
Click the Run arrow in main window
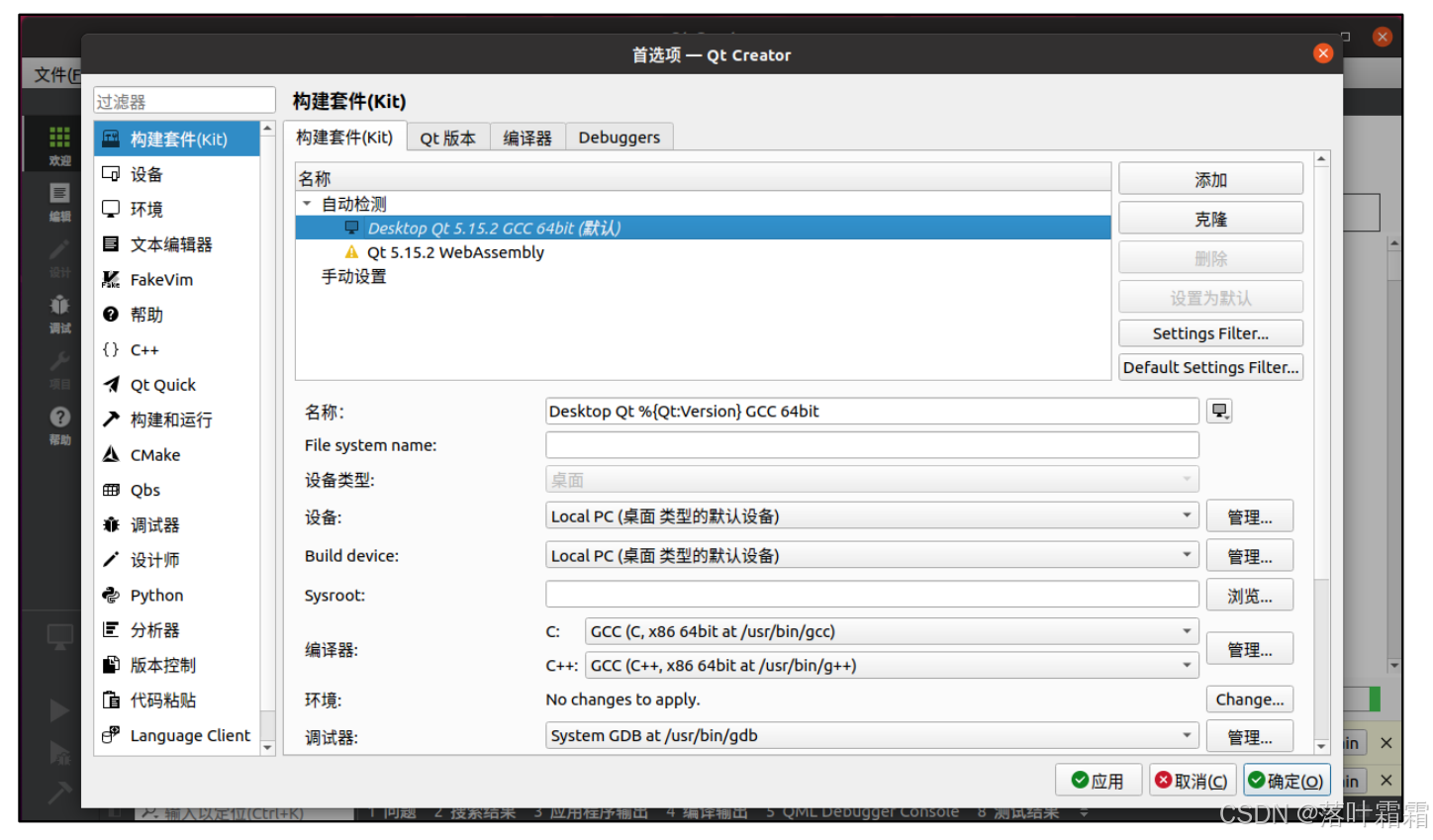(x=59, y=710)
